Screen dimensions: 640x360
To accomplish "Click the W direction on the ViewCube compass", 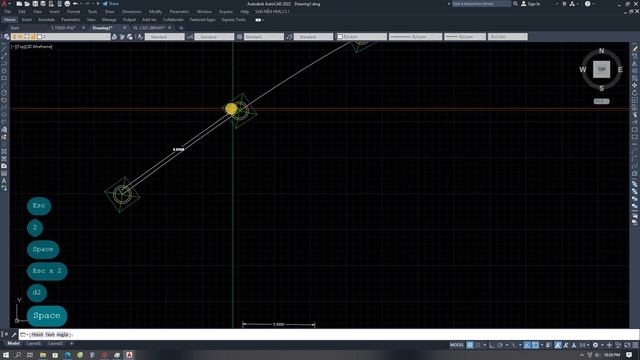I will (583, 70).
